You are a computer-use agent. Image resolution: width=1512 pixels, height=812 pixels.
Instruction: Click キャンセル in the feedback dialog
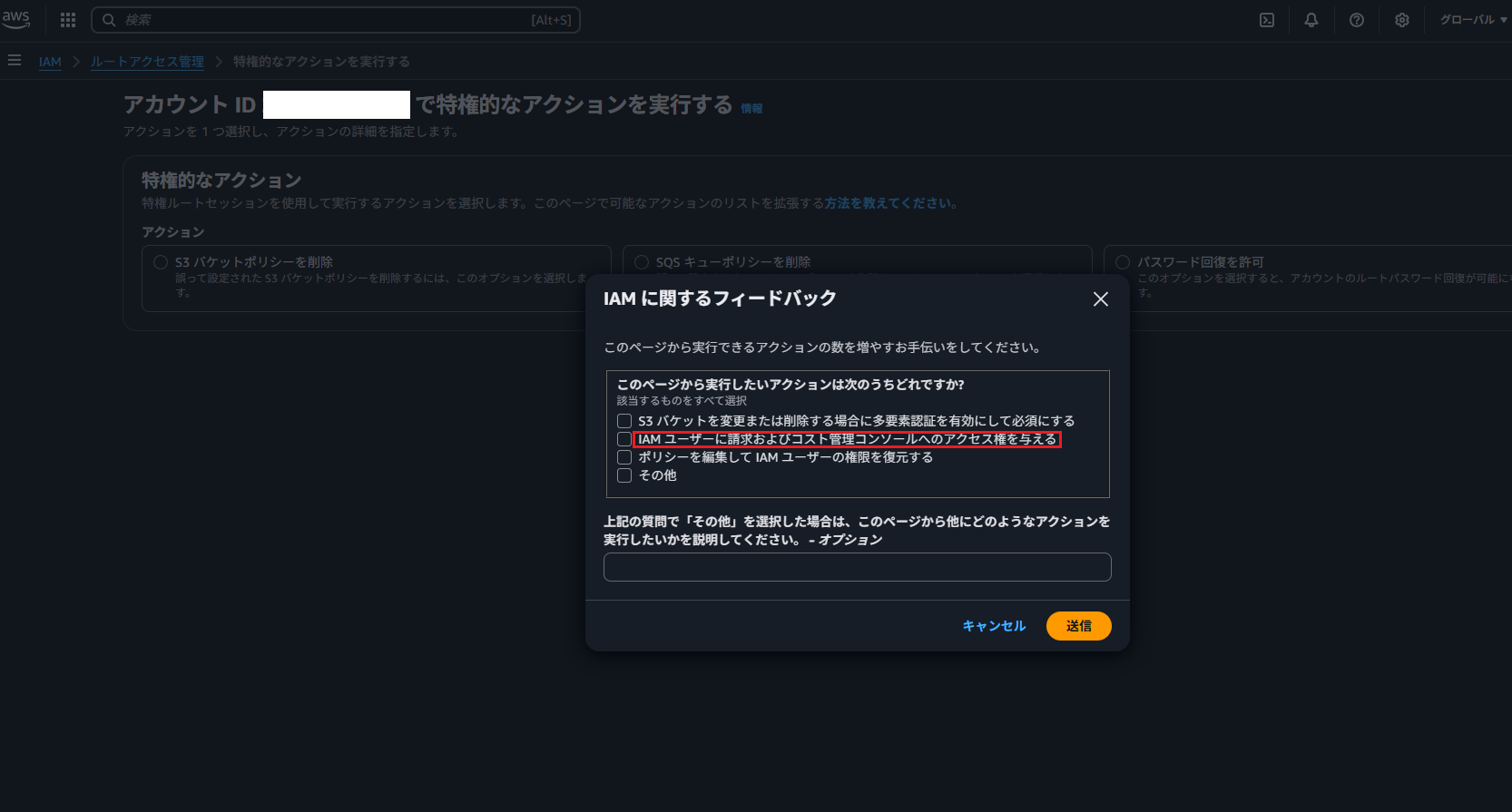pyautogui.click(x=994, y=626)
